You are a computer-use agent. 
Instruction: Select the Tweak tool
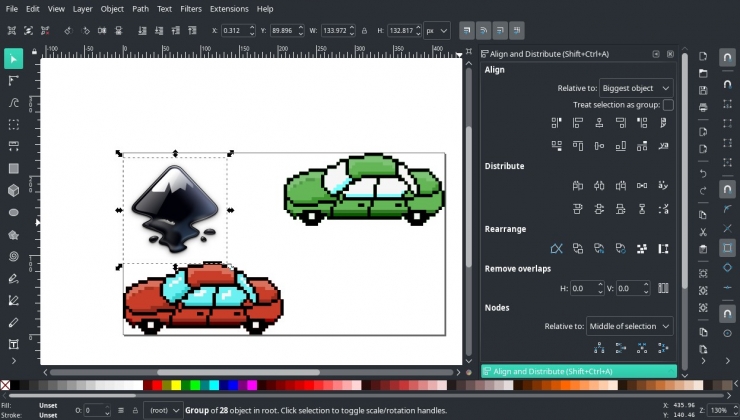(13, 102)
